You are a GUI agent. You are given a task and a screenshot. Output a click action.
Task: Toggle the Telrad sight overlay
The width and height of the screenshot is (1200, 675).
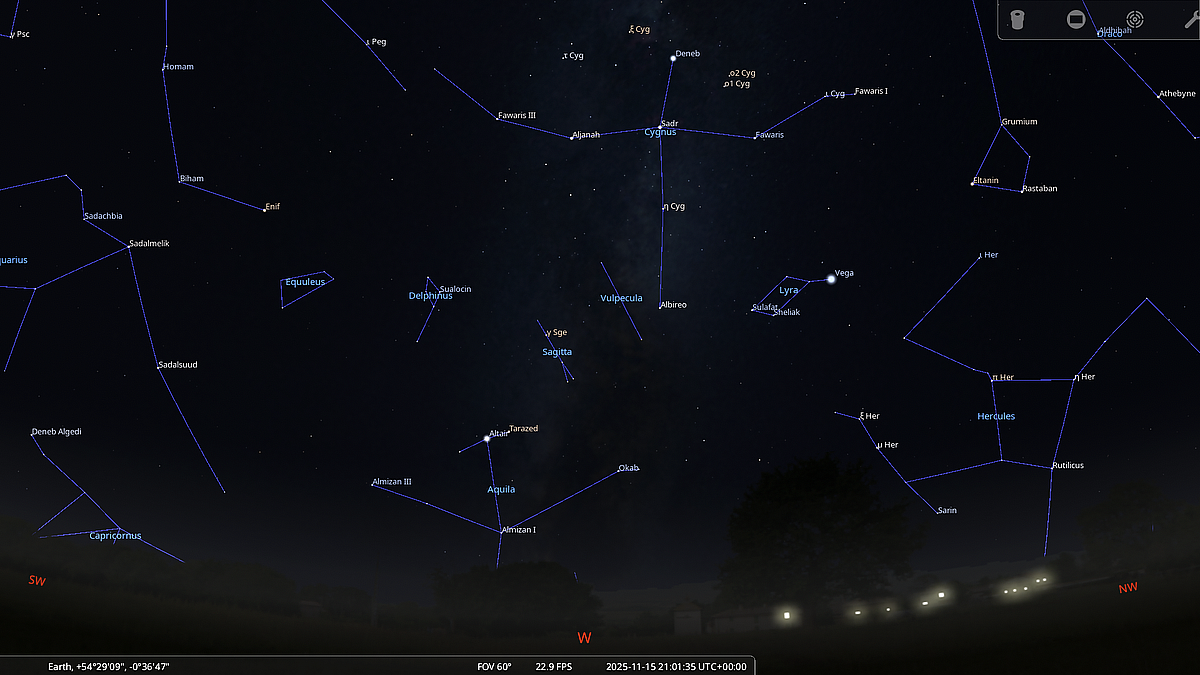click(x=1135, y=20)
